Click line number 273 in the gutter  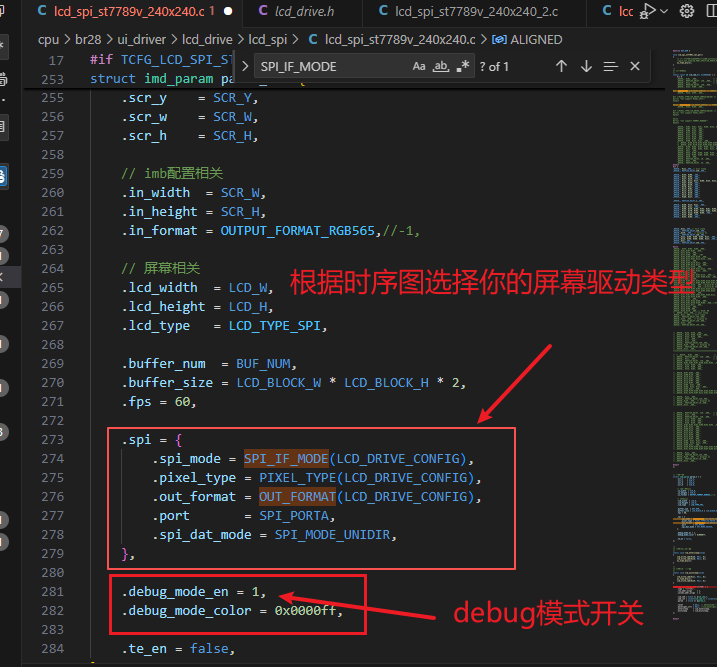pos(52,440)
